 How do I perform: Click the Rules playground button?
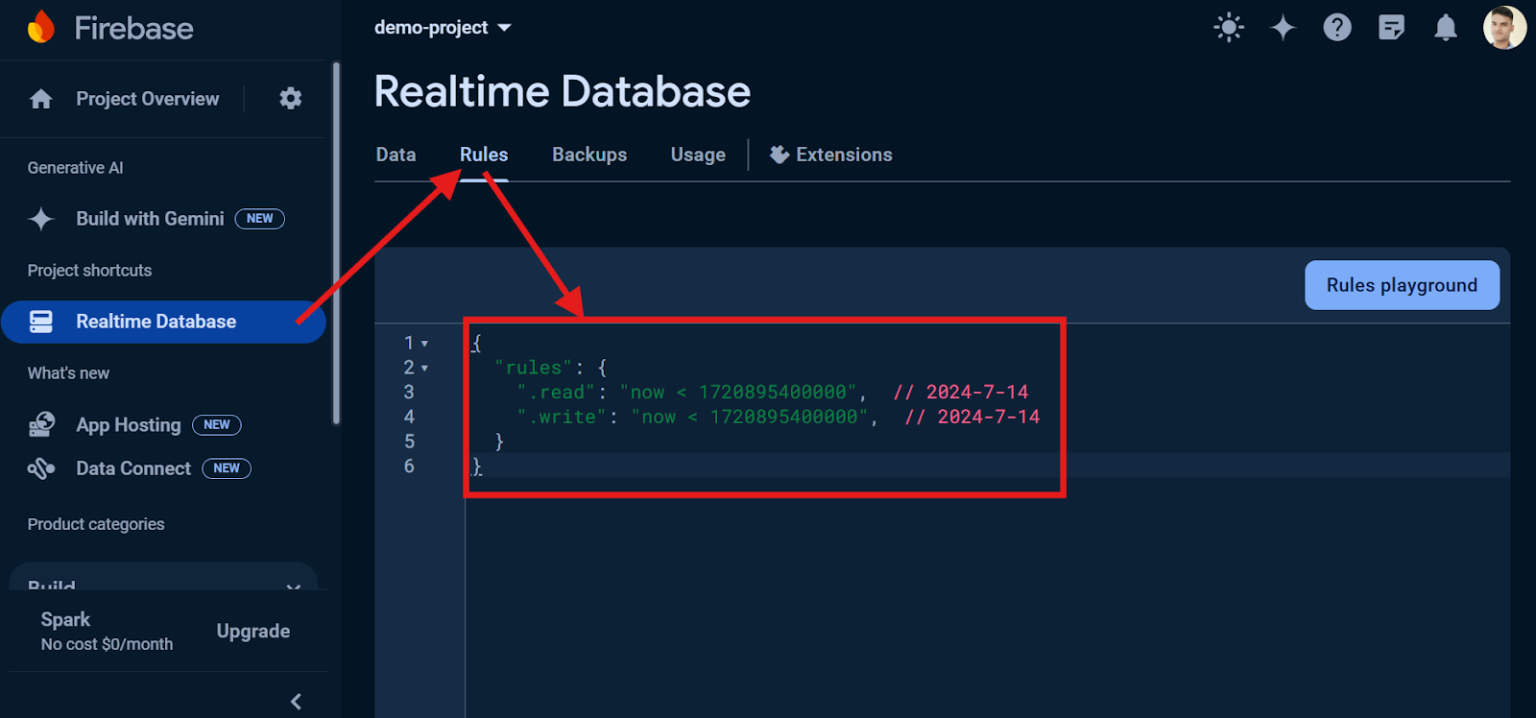tap(1401, 284)
